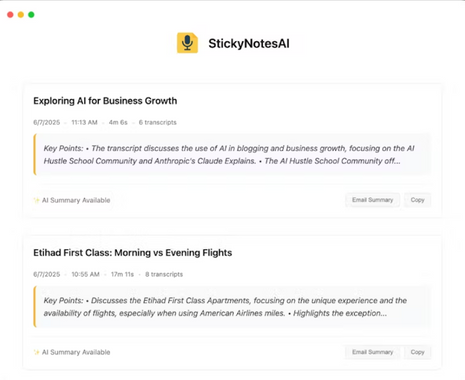Copy the Etihad First Class summary
465x380 pixels.
click(417, 352)
